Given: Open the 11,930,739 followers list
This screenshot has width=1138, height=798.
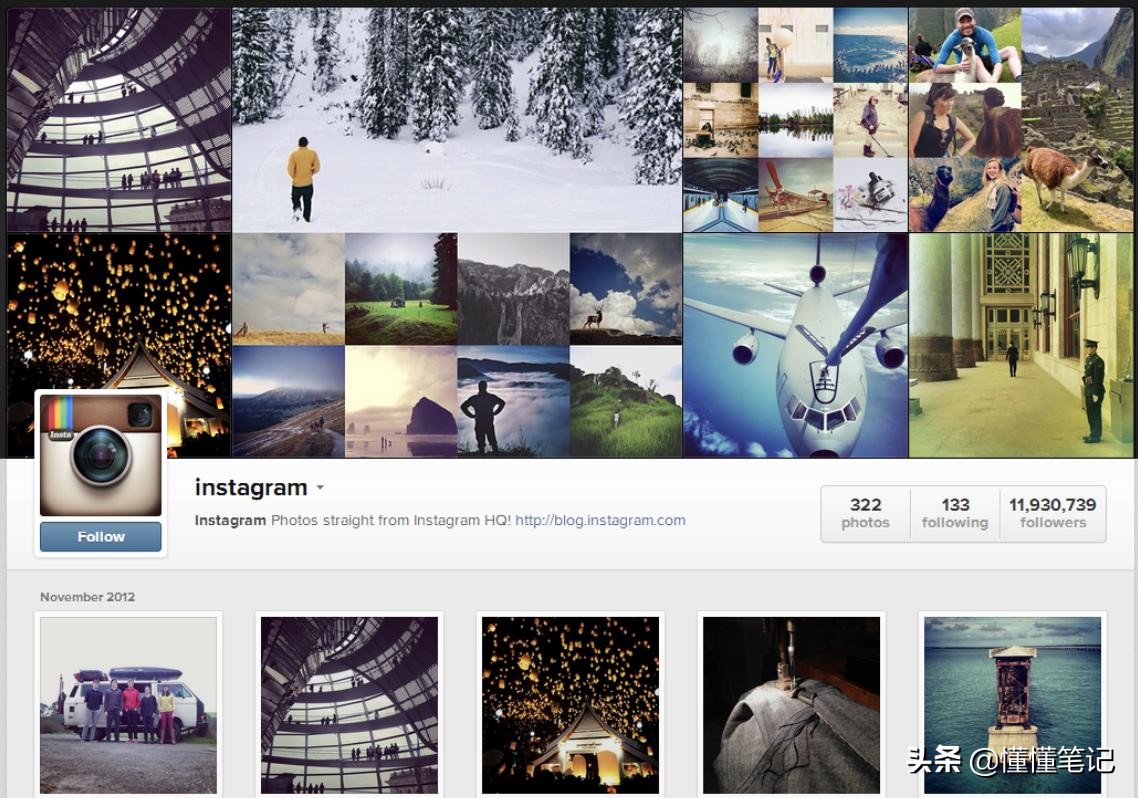Looking at the screenshot, I should 1052,514.
